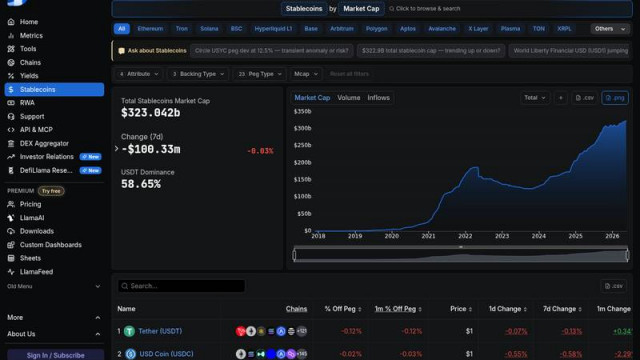Click the Try free premium badge
The image size is (640, 360).
(51, 191)
